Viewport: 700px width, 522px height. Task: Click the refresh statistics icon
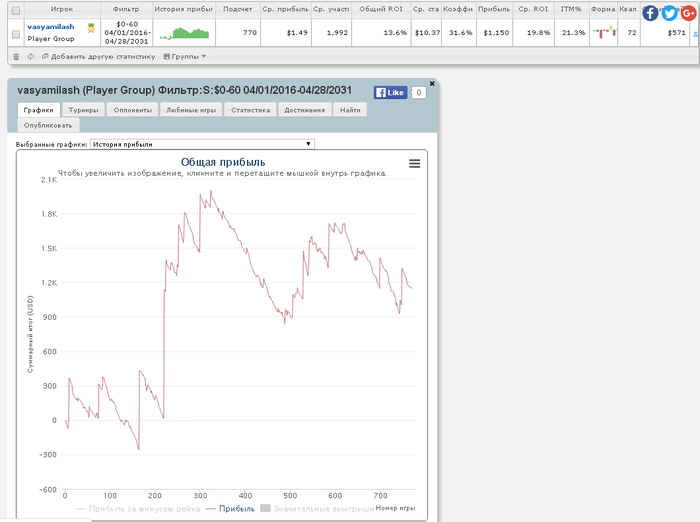tap(30, 57)
